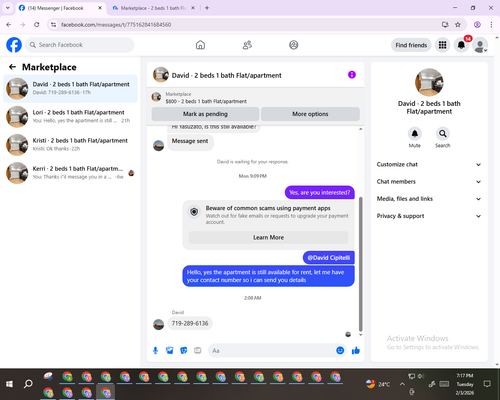The height and width of the screenshot is (400, 500).
Task: Open Kristi's apartment conversation
Action: pyautogui.click(x=70, y=145)
